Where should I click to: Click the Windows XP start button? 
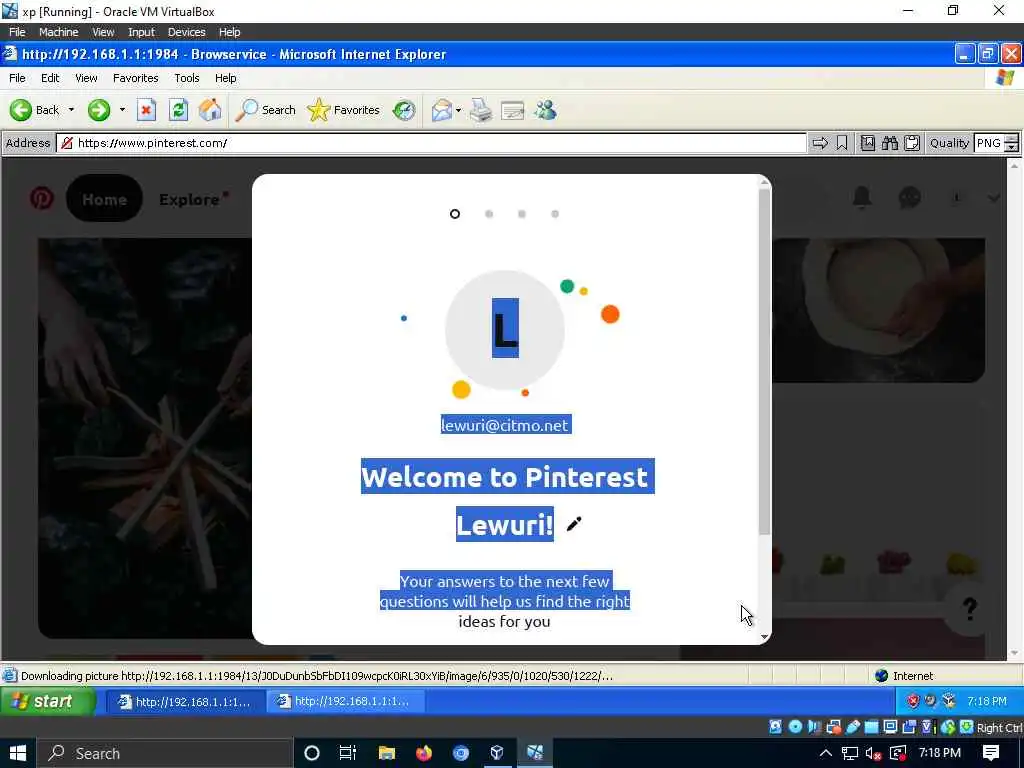tap(47, 701)
